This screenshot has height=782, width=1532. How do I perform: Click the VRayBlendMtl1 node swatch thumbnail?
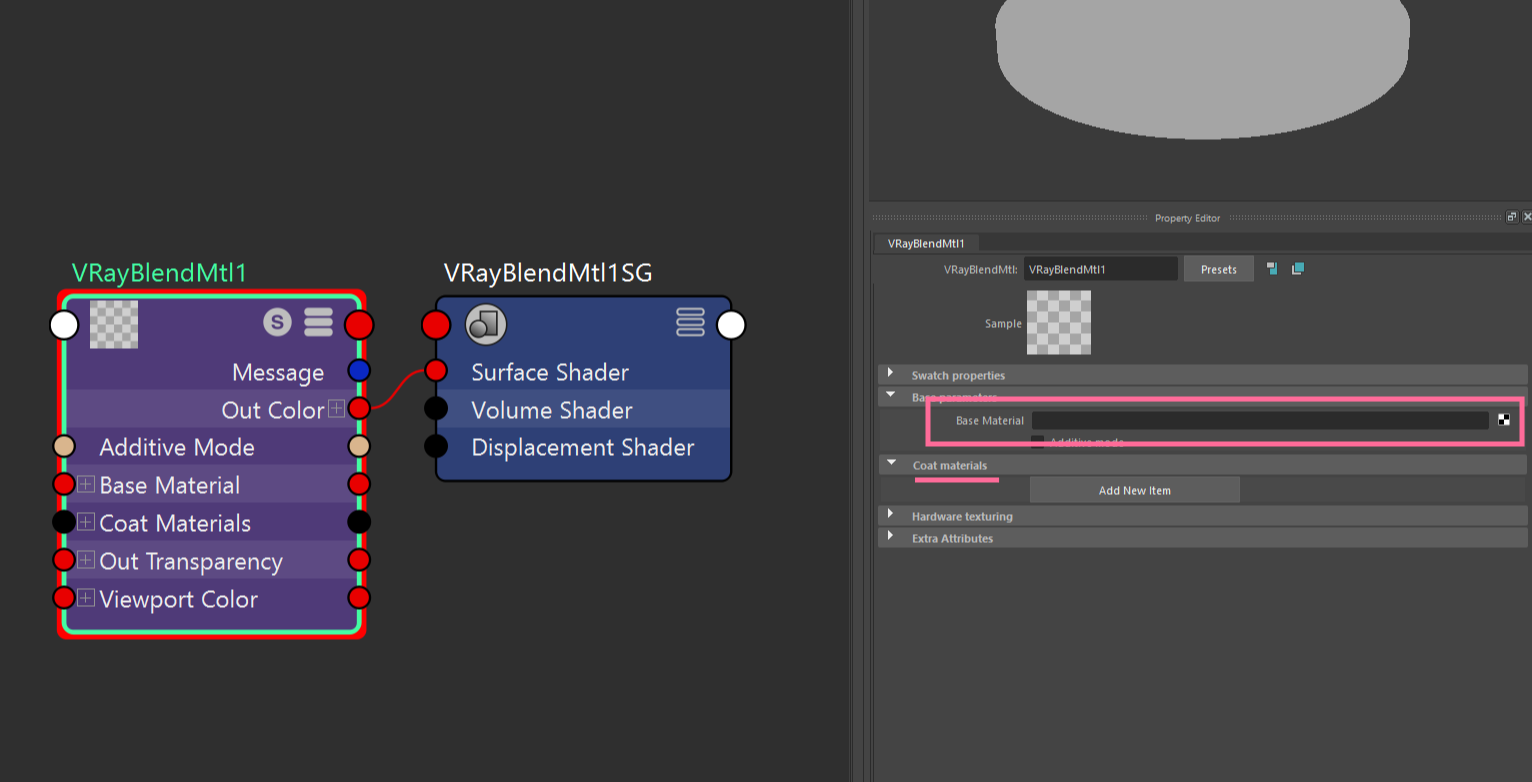click(114, 324)
